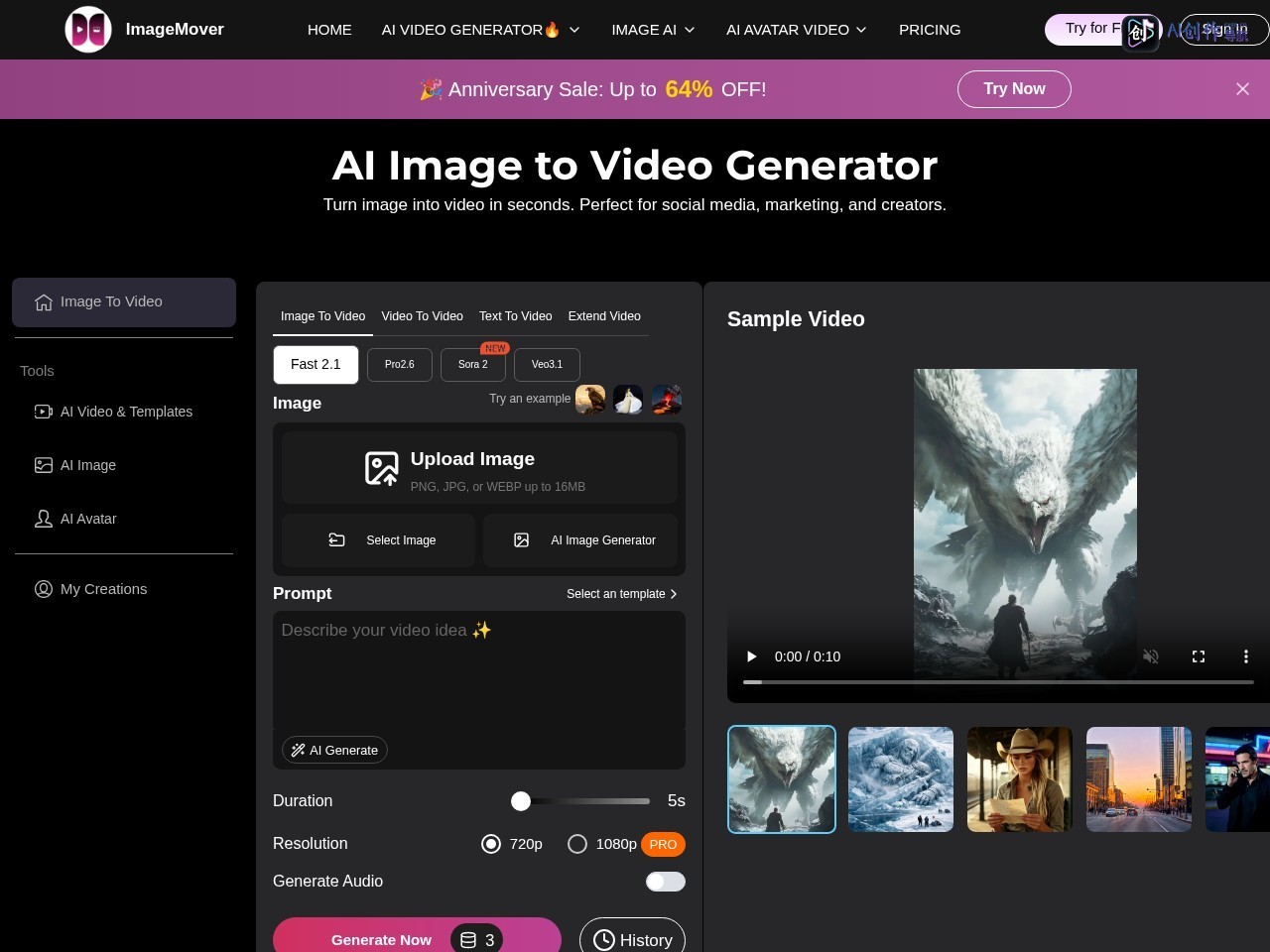
Task: Open AI Video & Templates tool
Action: [114, 412]
